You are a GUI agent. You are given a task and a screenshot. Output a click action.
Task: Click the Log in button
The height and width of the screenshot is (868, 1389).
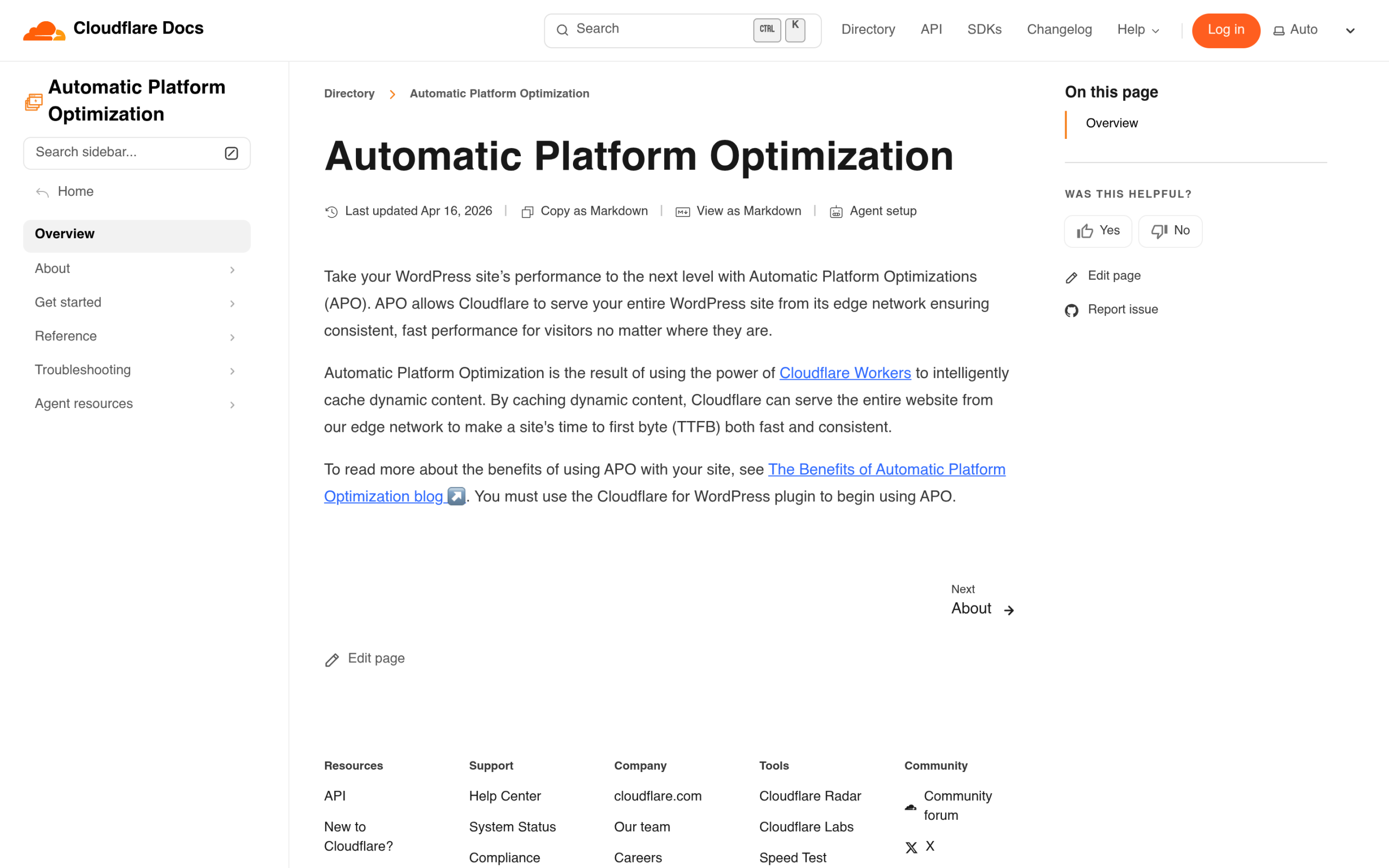[x=1226, y=30]
